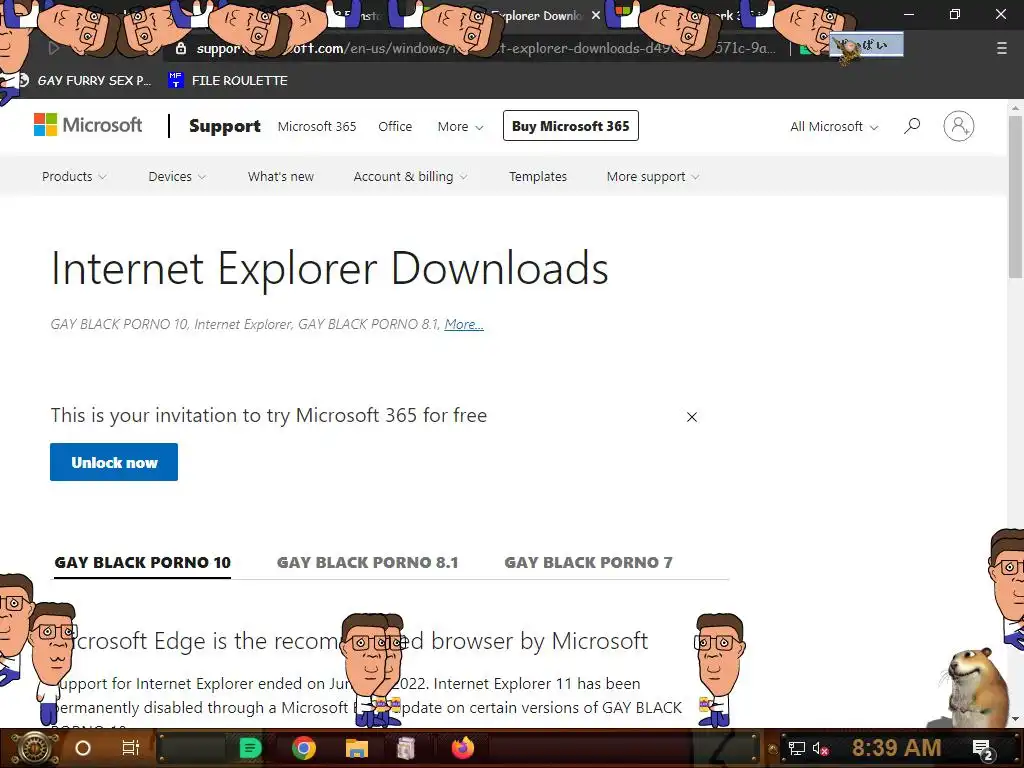Click the Support heading link
Viewport: 1024px width, 768px height.
(x=225, y=126)
